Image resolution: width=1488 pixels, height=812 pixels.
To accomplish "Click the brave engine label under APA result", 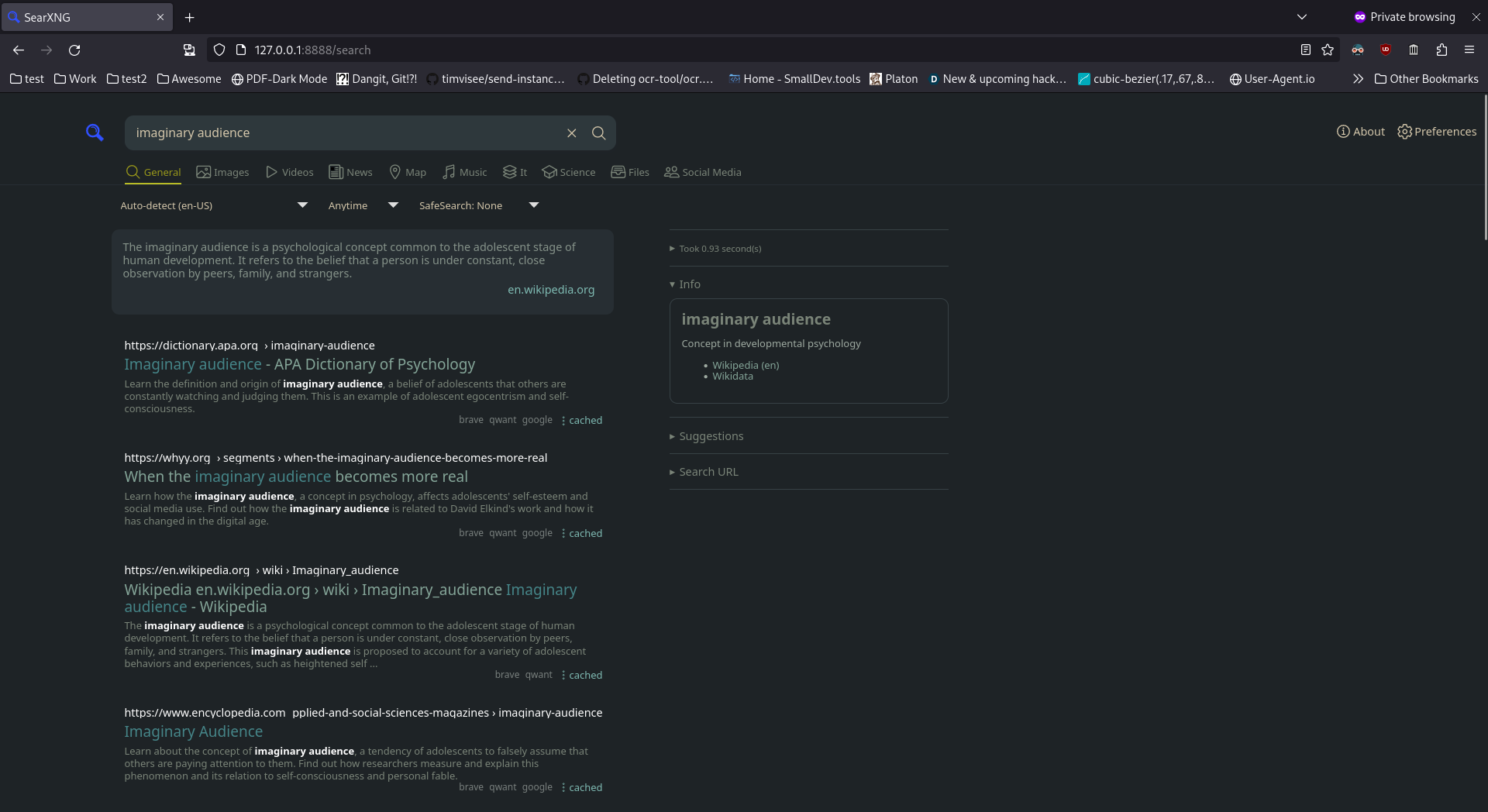I will tap(471, 420).
